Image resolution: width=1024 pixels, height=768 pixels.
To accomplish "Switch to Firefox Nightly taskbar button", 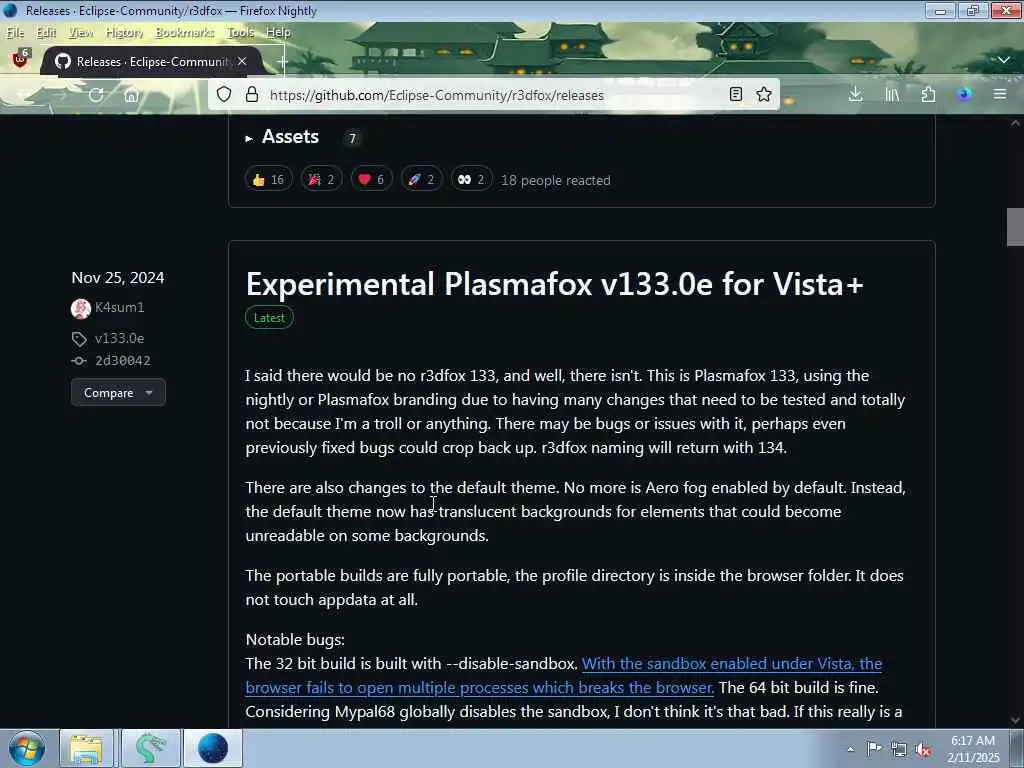I will pos(213,748).
